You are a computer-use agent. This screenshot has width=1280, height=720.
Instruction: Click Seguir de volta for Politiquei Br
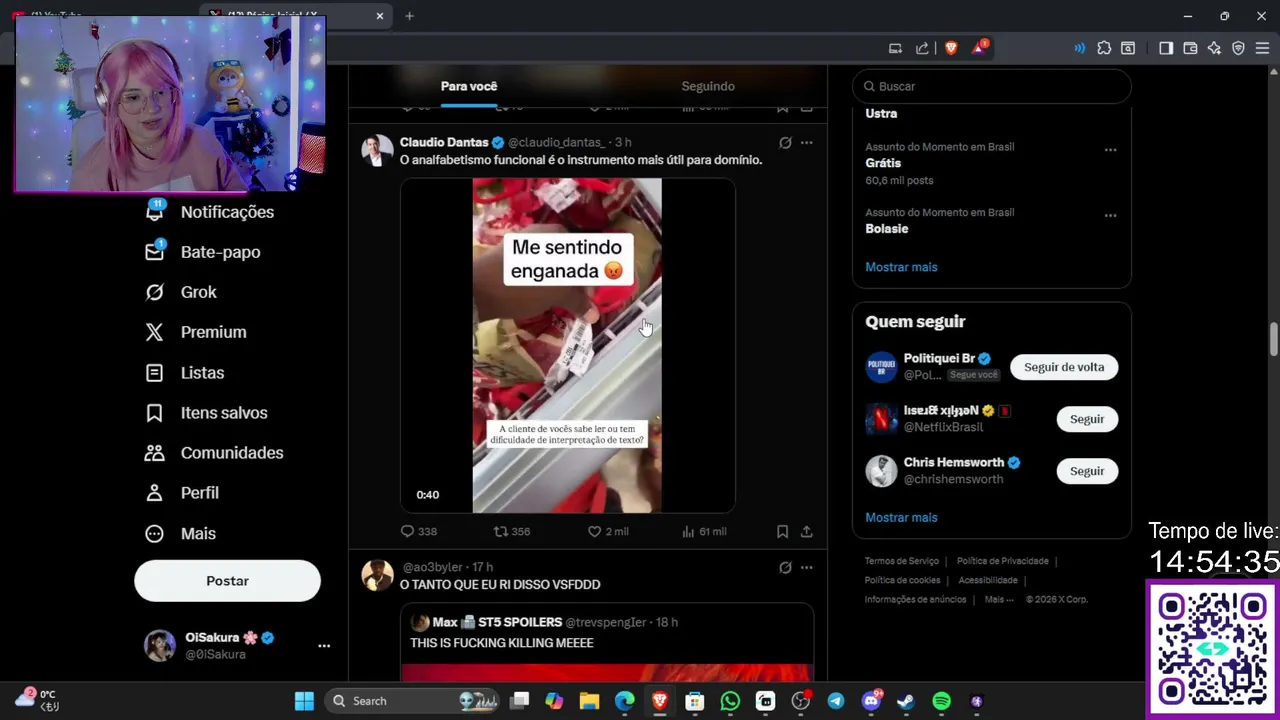(x=1064, y=367)
